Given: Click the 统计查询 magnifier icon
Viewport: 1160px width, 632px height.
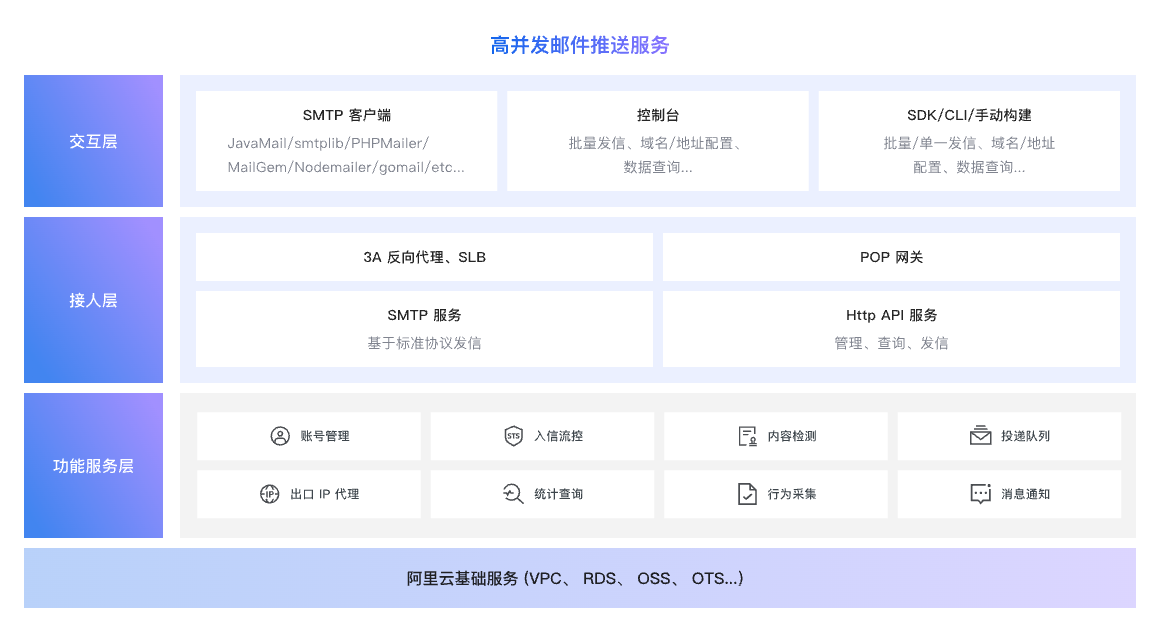Looking at the screenshot, I should (513, 494).
